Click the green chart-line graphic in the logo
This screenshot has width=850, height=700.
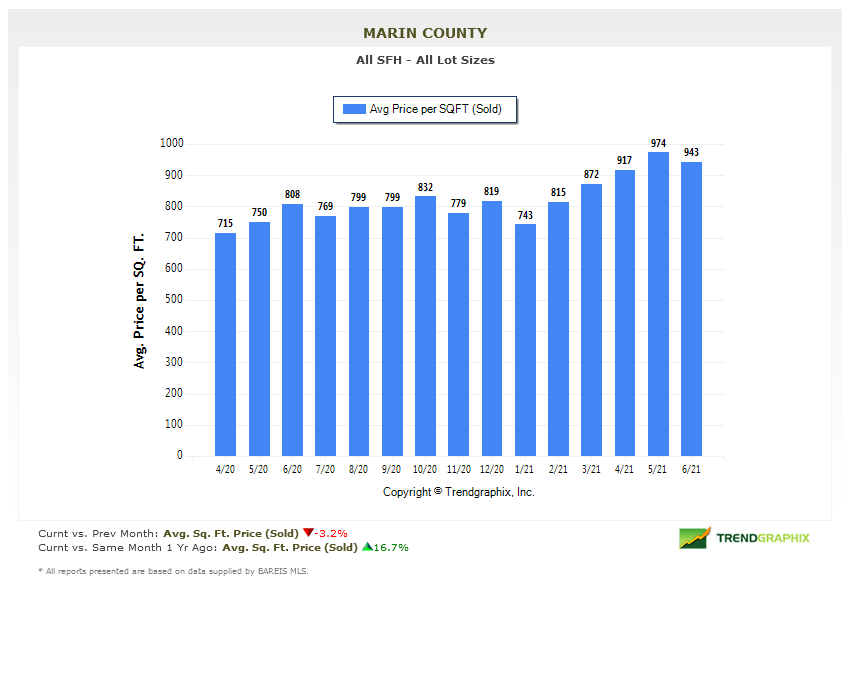[691, 539]
